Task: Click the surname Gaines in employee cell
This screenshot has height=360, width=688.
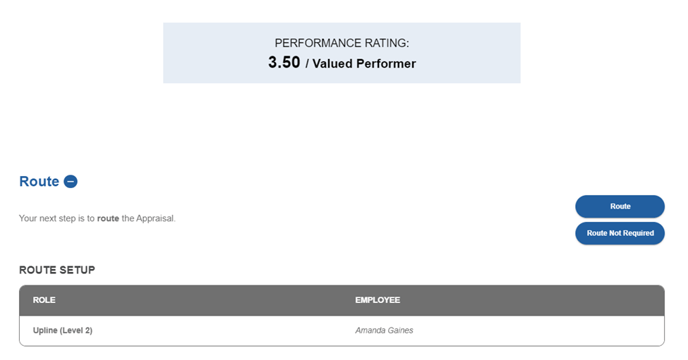Action: tap(400, 331)
